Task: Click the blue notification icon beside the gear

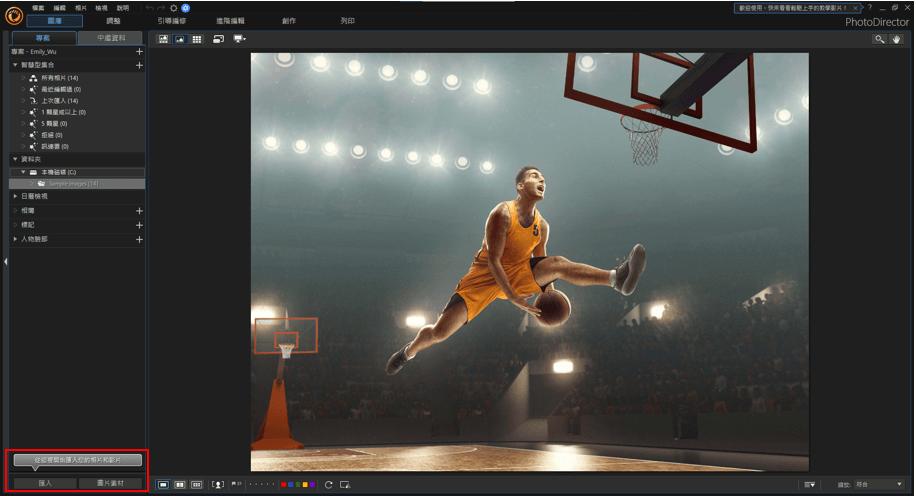Action: click(186, 8)
